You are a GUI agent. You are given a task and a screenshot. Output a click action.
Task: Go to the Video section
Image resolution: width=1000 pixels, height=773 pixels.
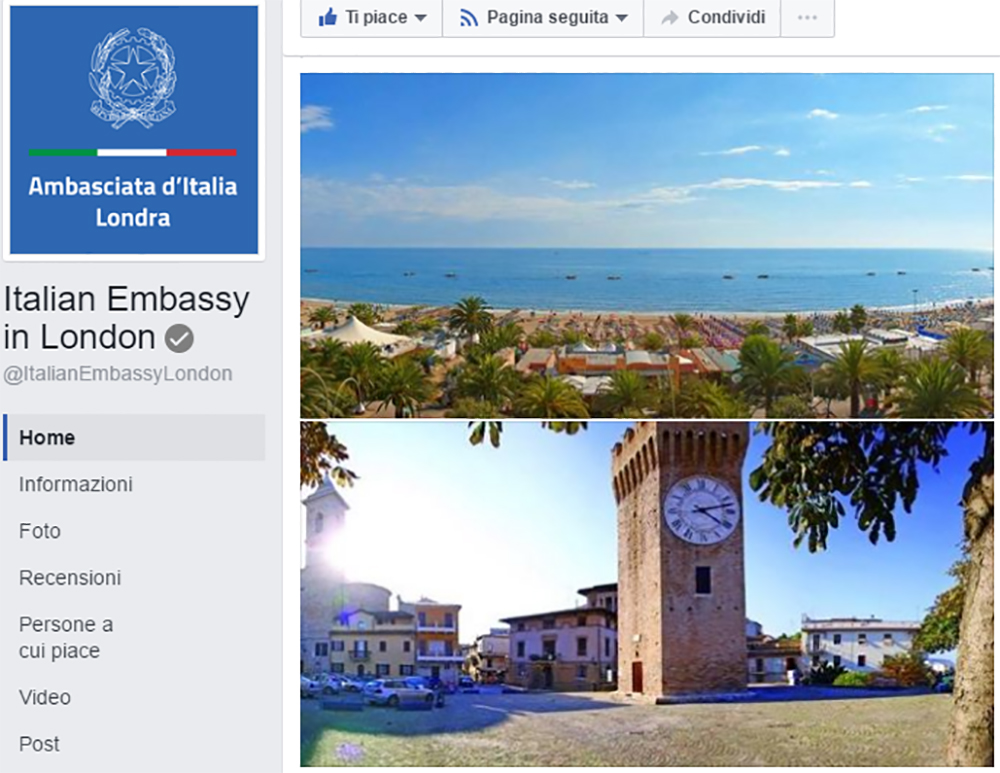pos(45,697)
